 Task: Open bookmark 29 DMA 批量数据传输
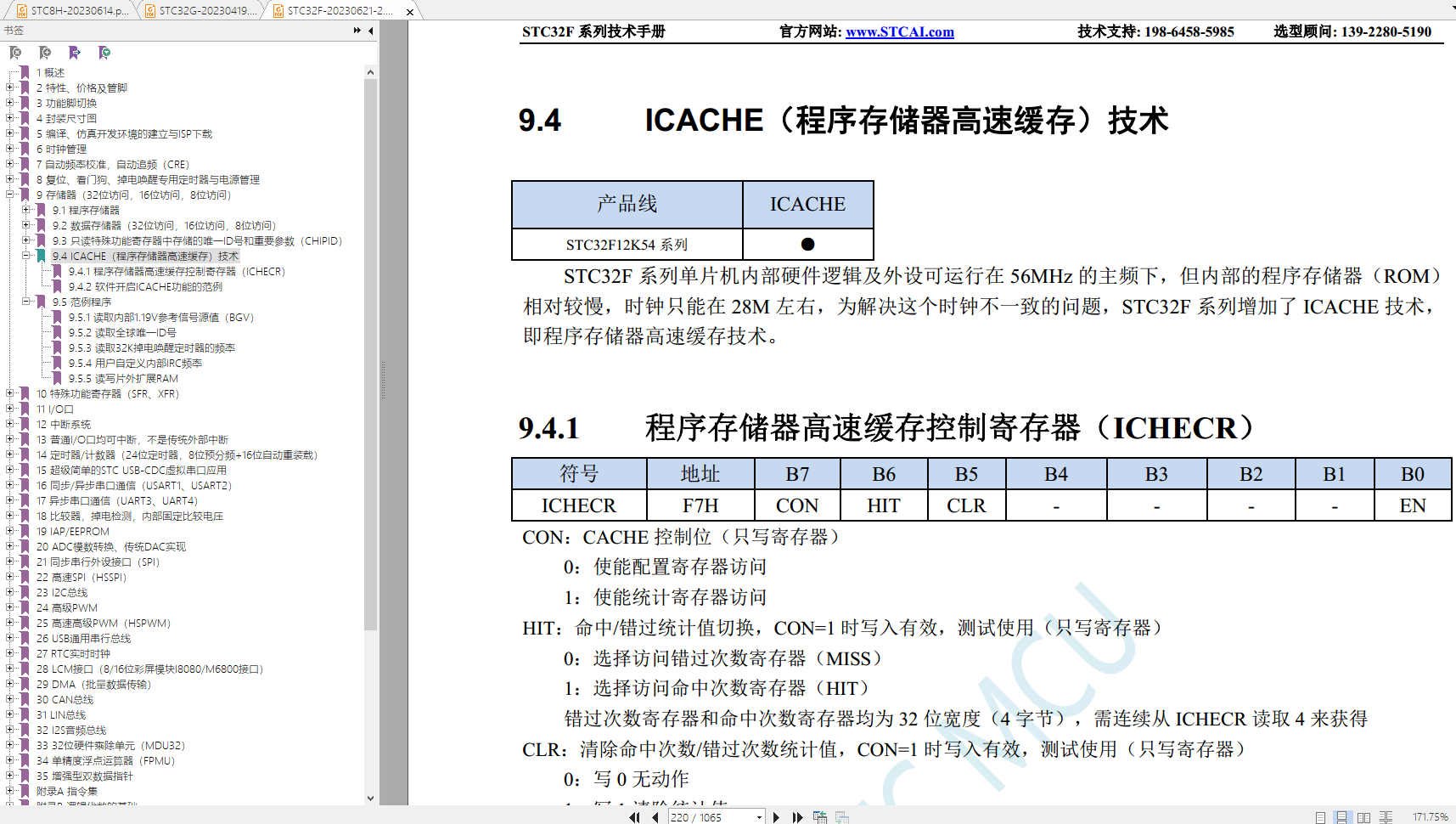[93, 684]
